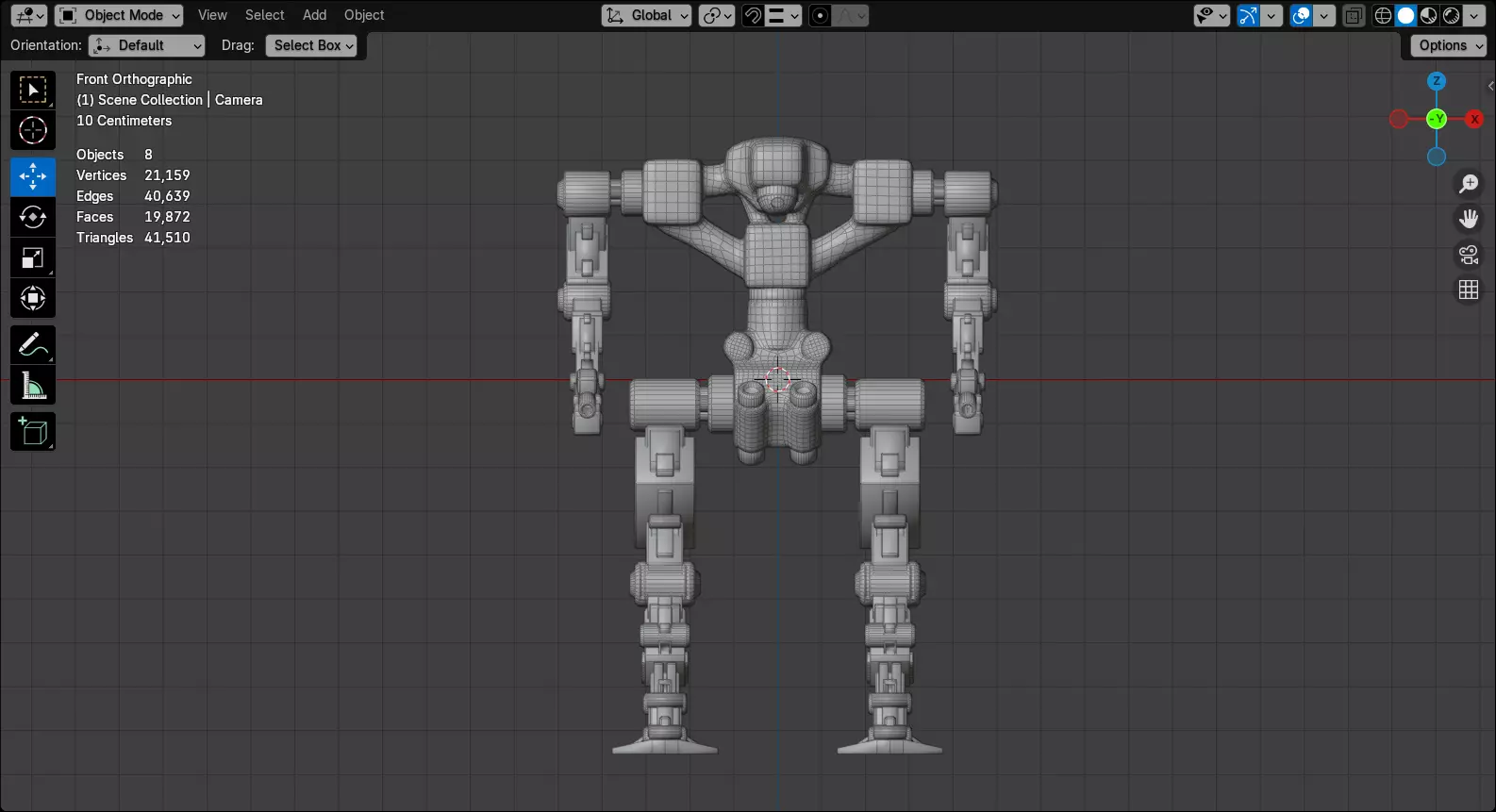Screen dimensions: 1496x812
Task: Select the Select Box tool
Action: (x=33, y=91)
